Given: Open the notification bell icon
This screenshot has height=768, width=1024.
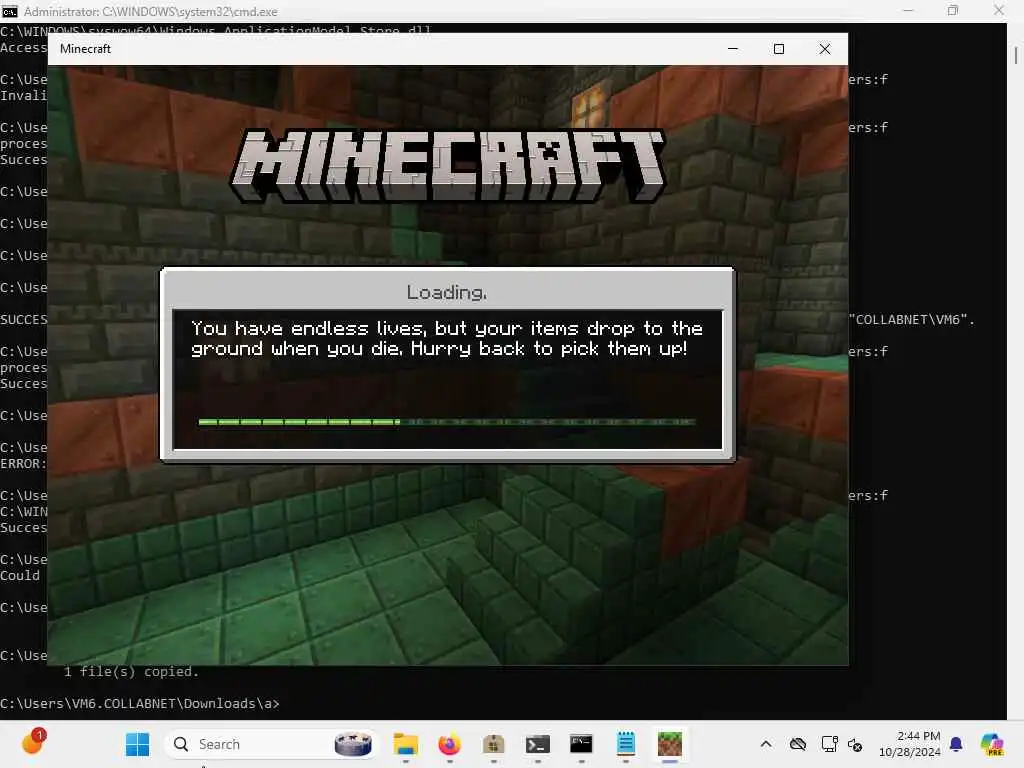Looking at the screenshot, I should coord(956,744).
